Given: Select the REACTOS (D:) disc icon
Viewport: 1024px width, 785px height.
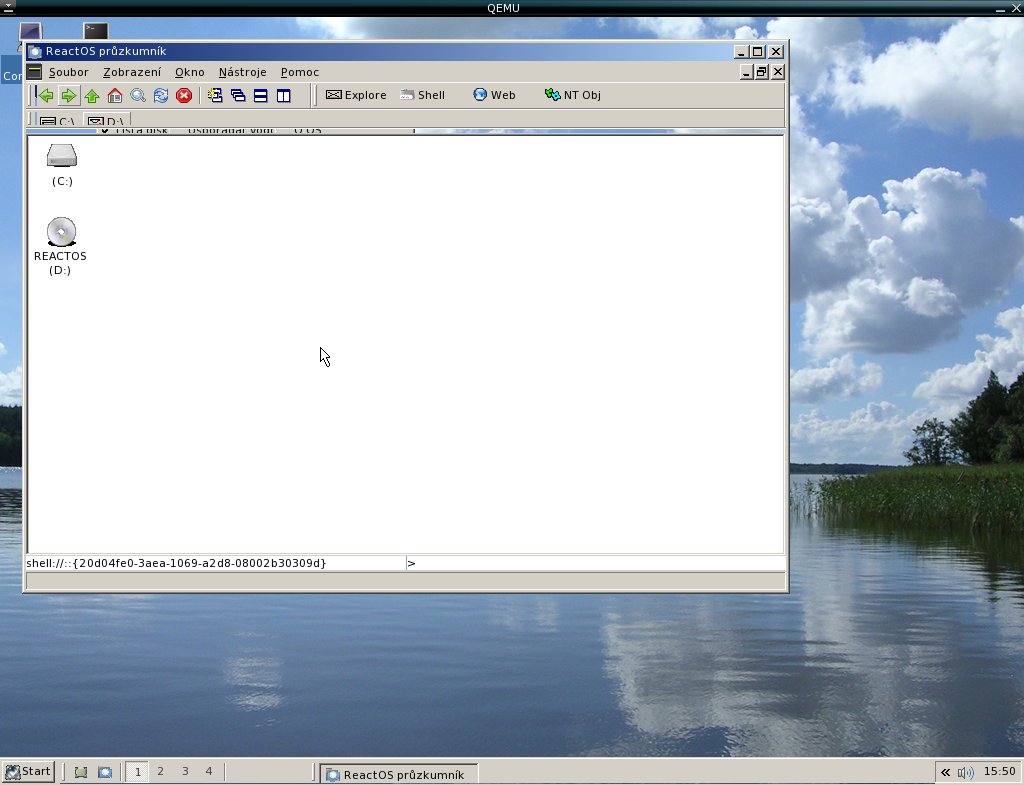Looking at the screenshot, I should coord(60,246).
